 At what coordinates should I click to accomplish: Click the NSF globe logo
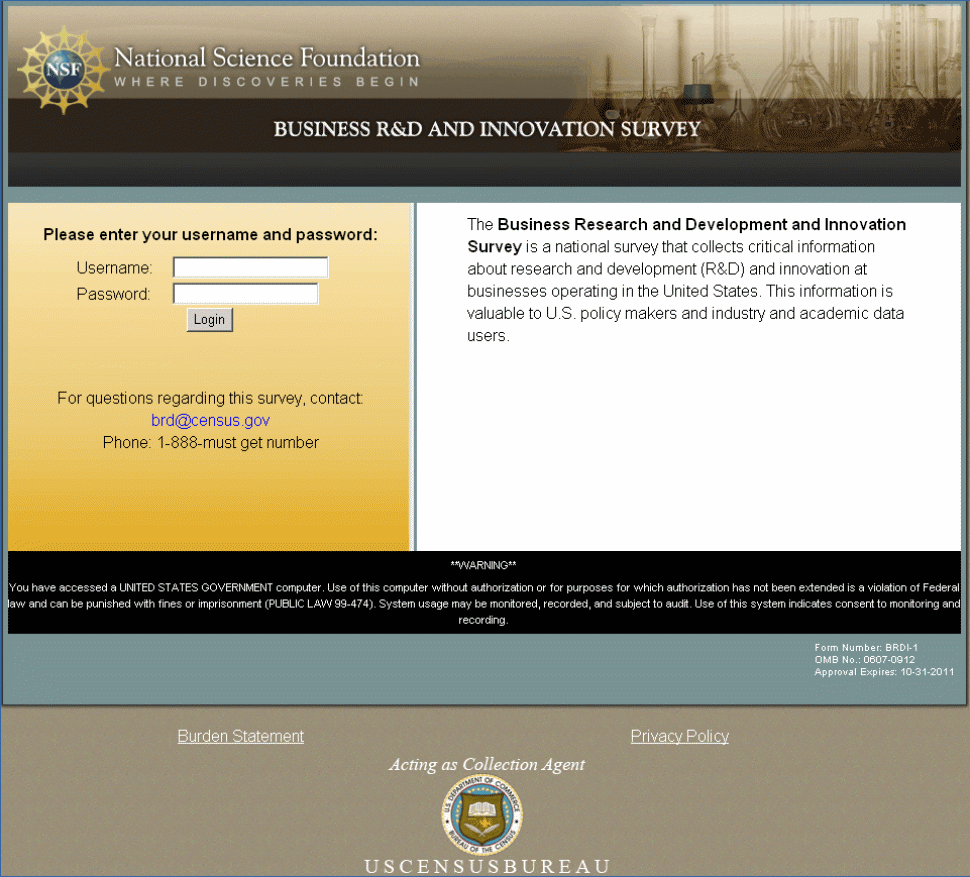pyautogui.click(x=61, y=69)
